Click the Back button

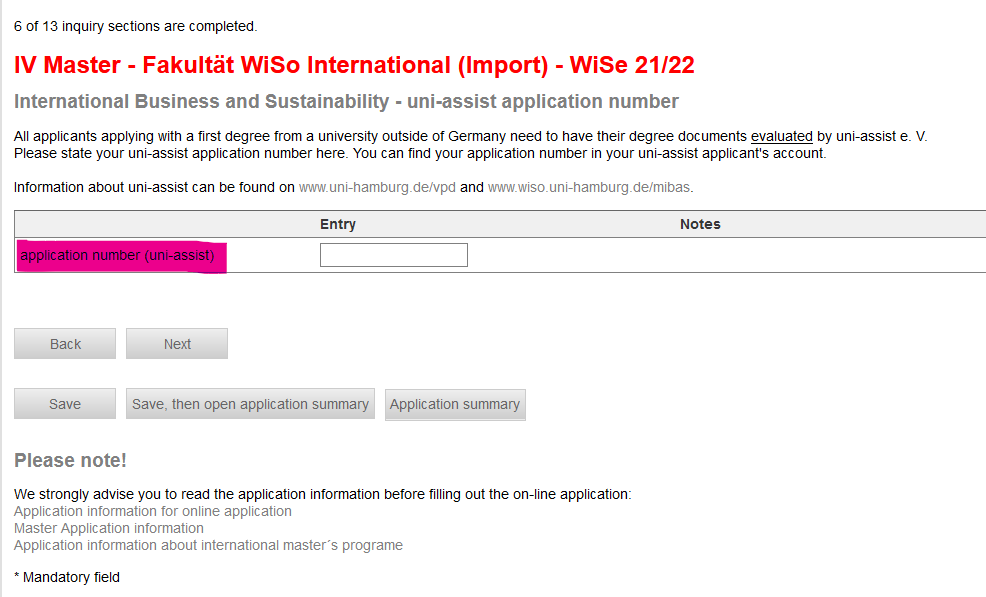coord(64,343)
